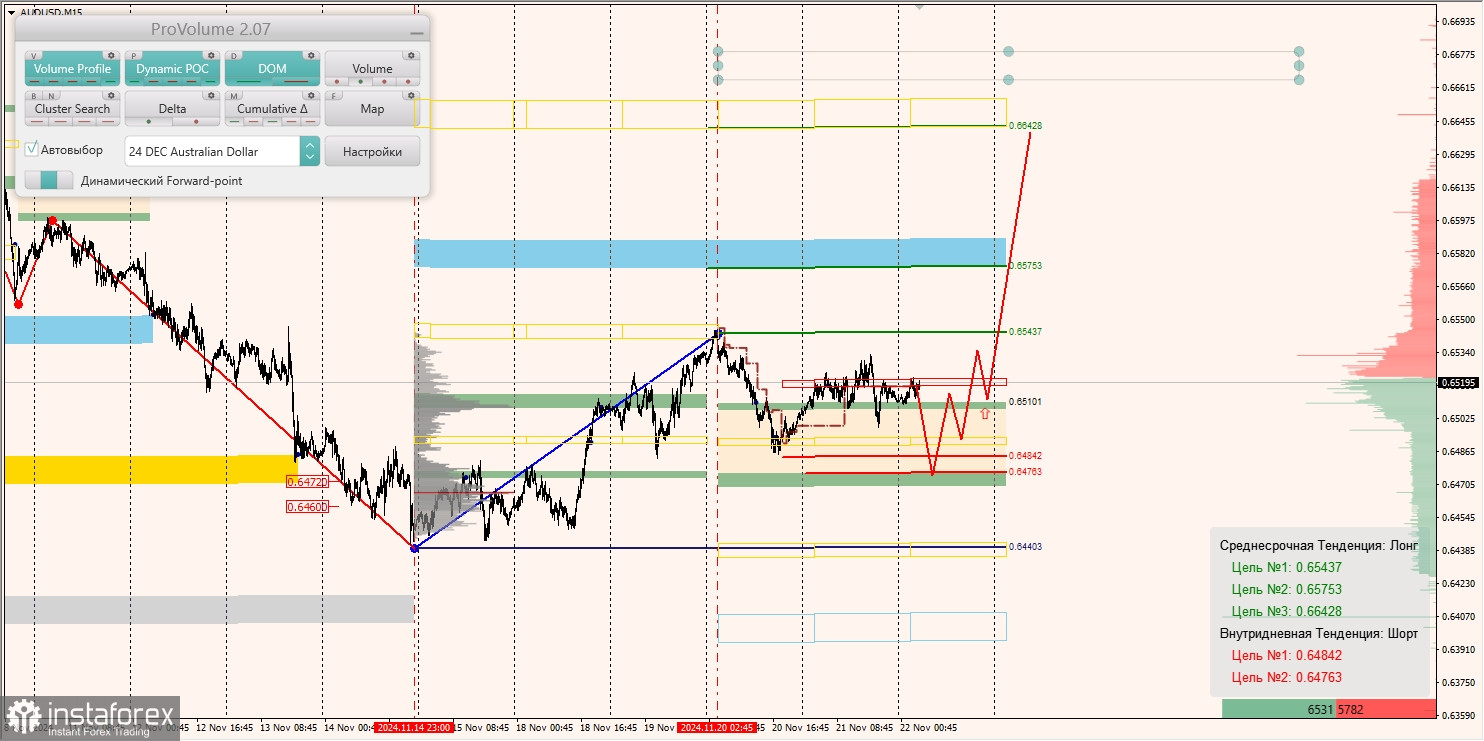Select the green dot segment under Delta
Image resolution: width=1484 pixels, height=741 pixels.
[x=149, y=122]
